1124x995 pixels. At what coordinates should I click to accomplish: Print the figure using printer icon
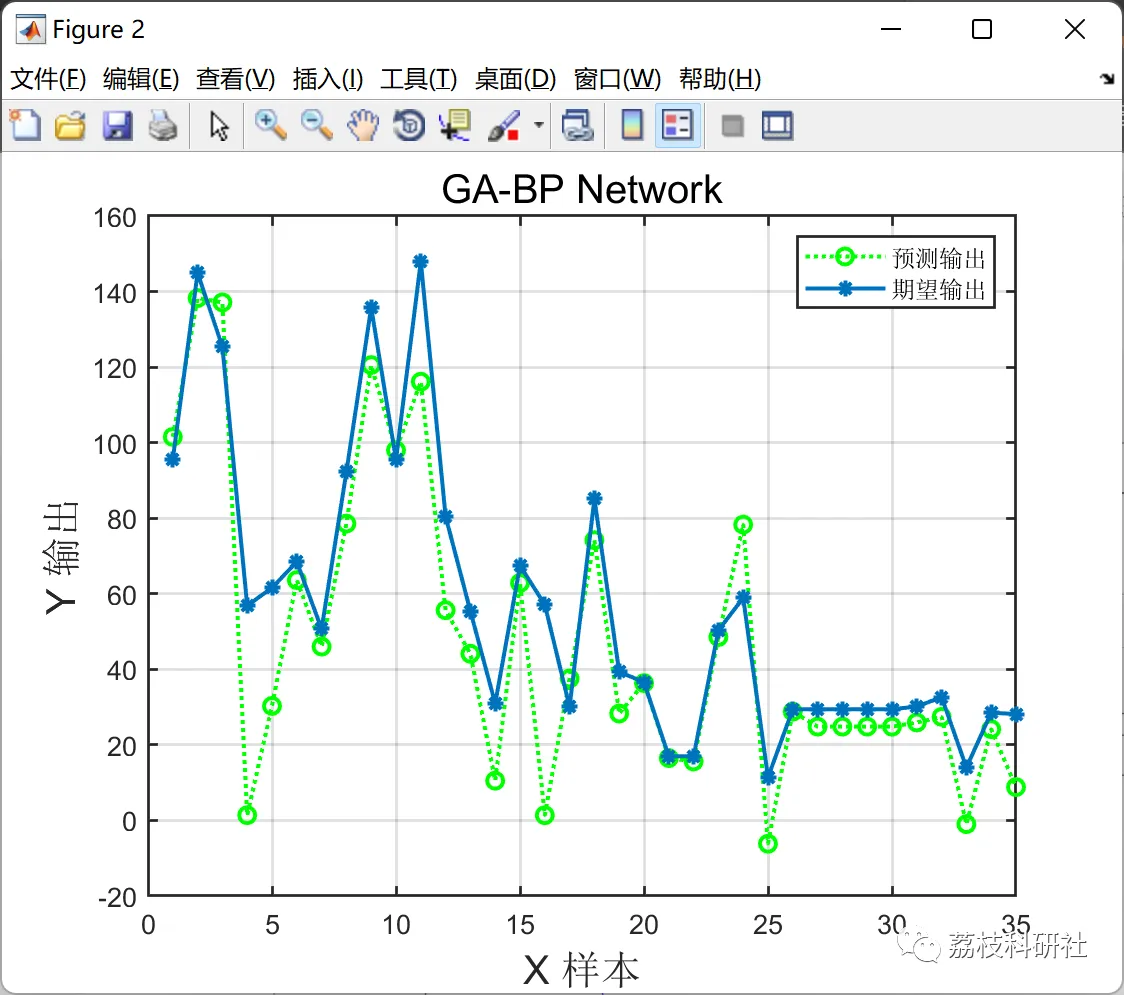pyautogui.click(x=163, y=125)
